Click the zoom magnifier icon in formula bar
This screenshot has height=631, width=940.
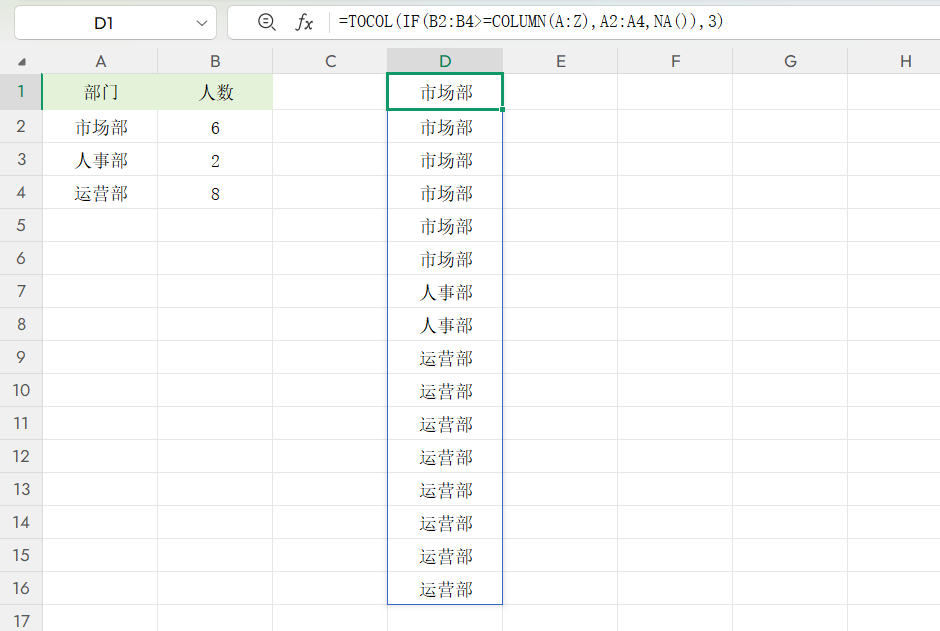pyautogui.click(x=266, y=22)
